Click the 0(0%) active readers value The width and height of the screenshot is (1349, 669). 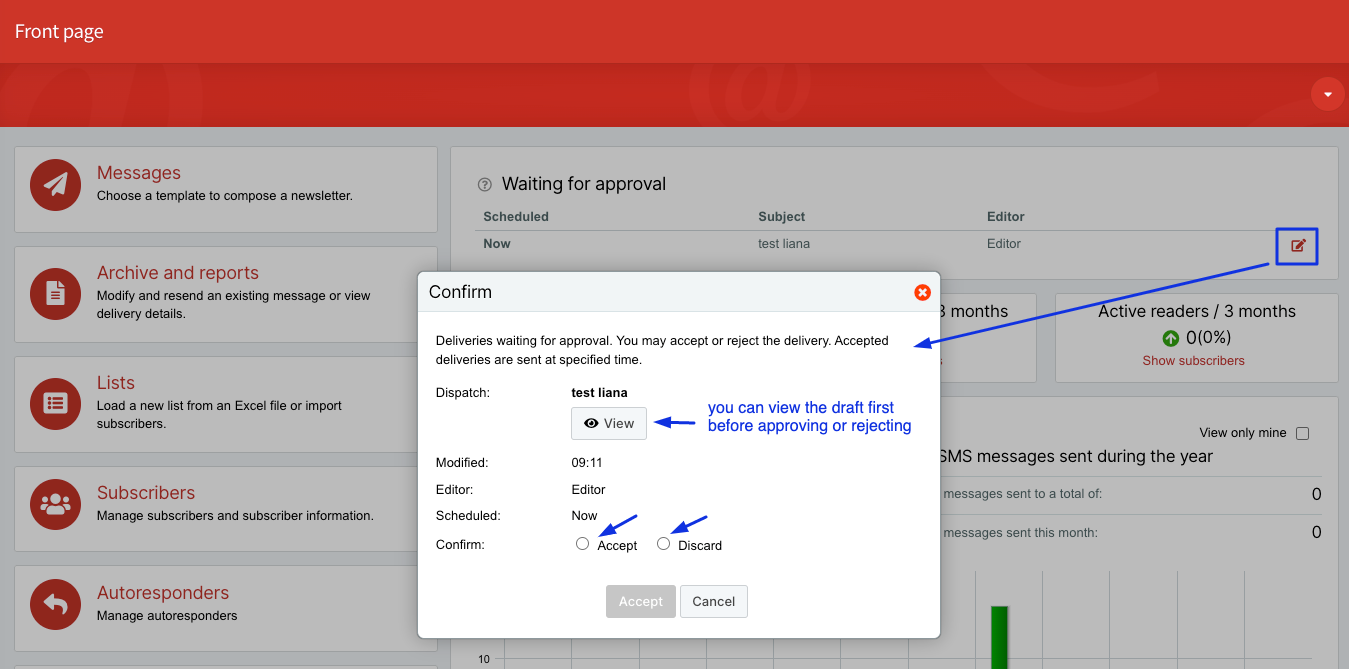(x=1209, y=339)
